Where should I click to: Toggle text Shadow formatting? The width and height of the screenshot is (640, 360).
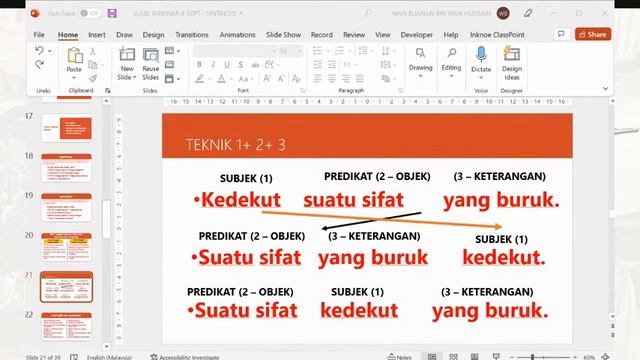click(241, 64)
